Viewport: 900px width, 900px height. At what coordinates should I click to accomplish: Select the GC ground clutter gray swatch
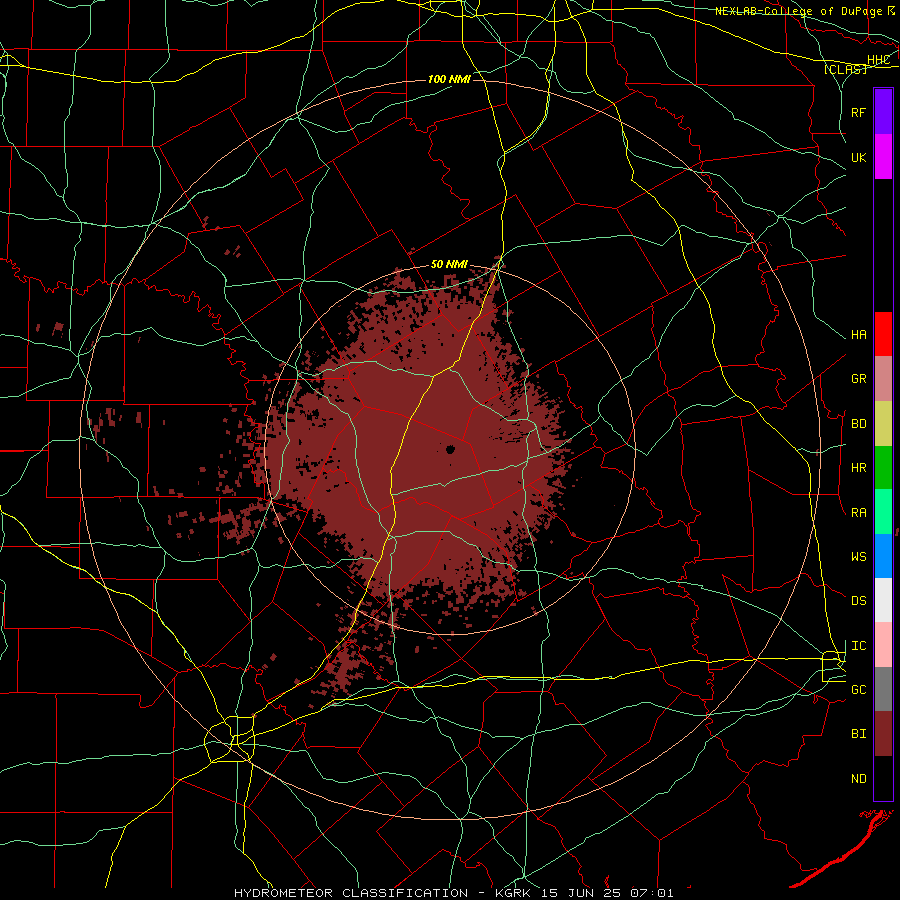pyautogui.click(x=883, y=689)
